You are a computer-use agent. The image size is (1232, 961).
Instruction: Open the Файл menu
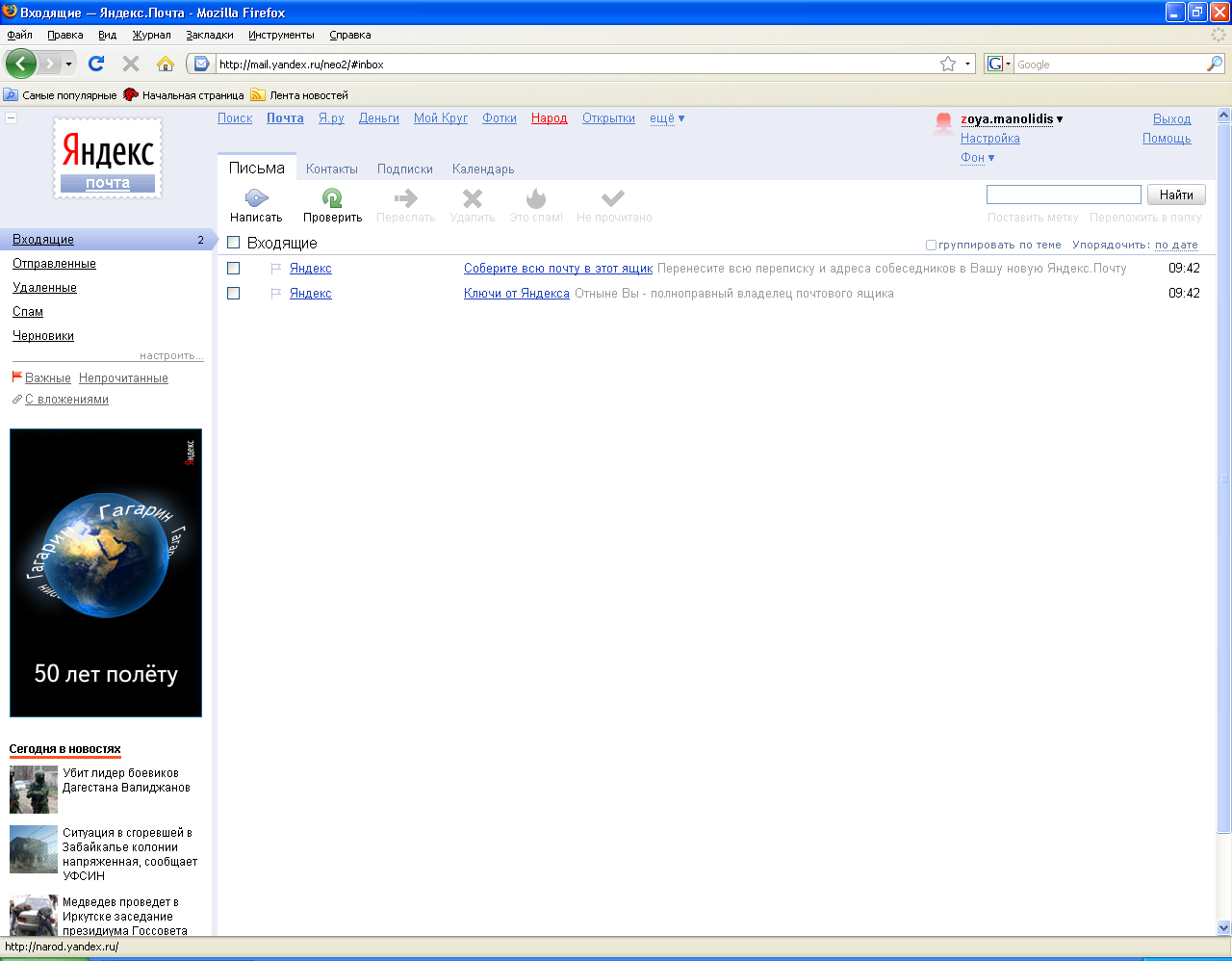pyautogui.click(x=19, y=35)
